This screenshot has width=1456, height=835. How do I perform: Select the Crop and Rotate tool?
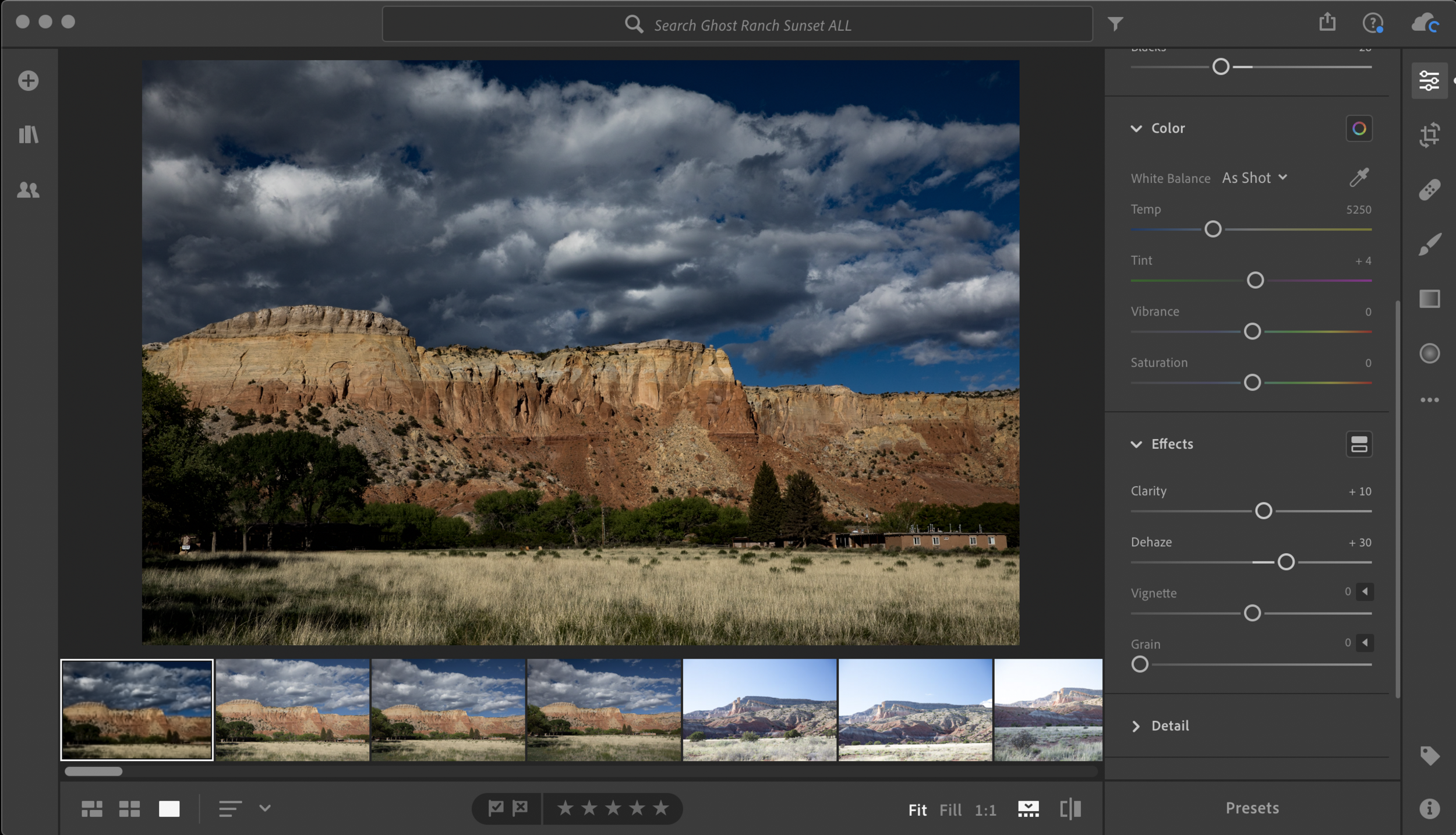tap(1429, 135)
